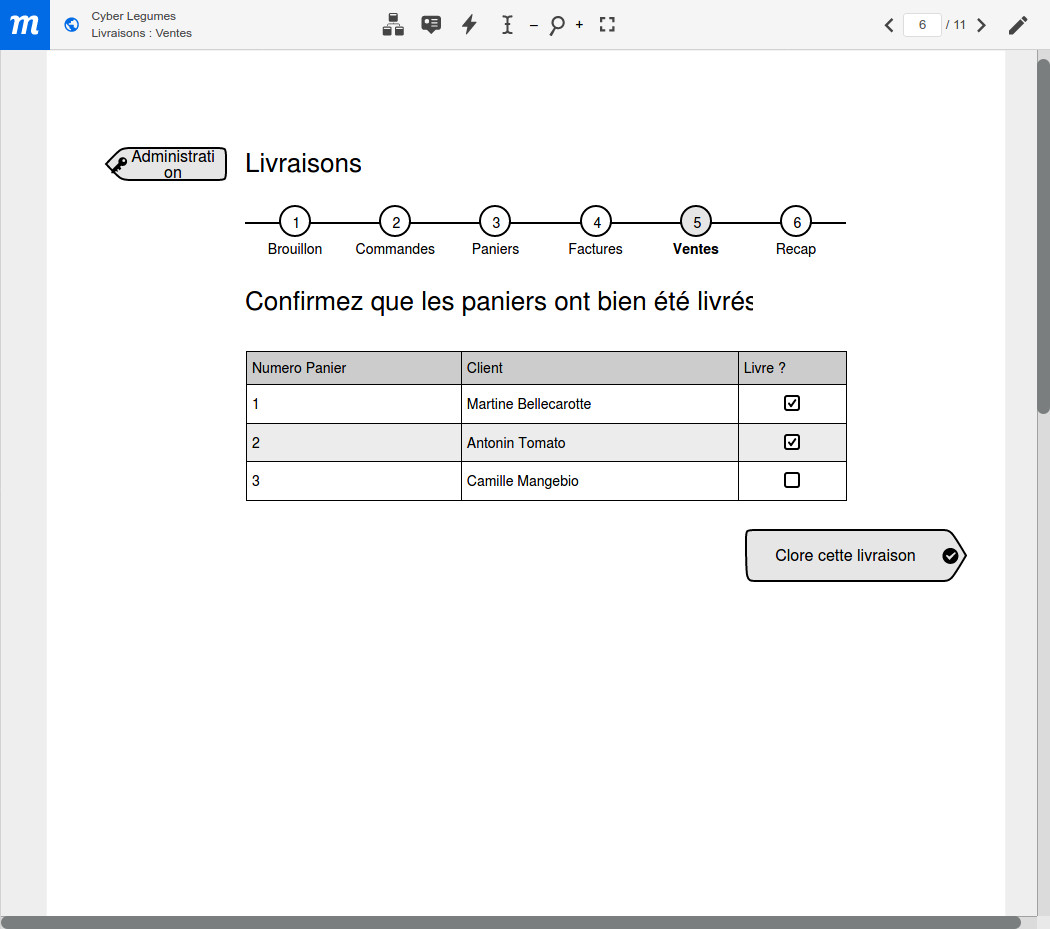Click the fullscreen icon

point(607,25)
